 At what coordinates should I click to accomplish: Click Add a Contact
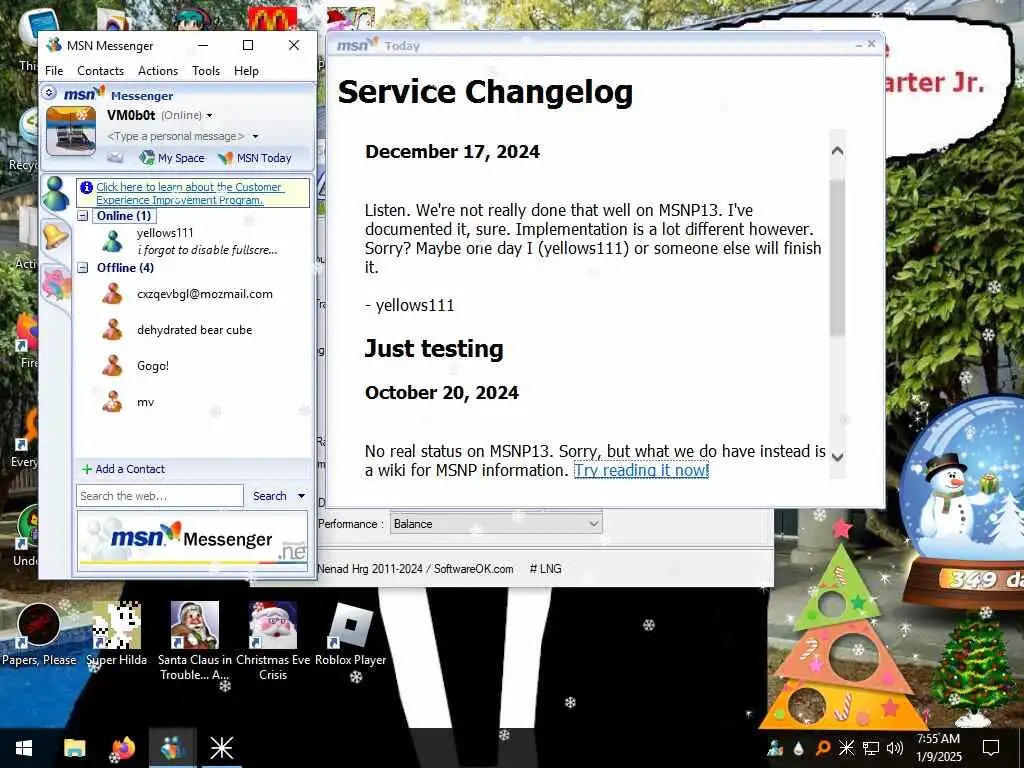[123, 469]
